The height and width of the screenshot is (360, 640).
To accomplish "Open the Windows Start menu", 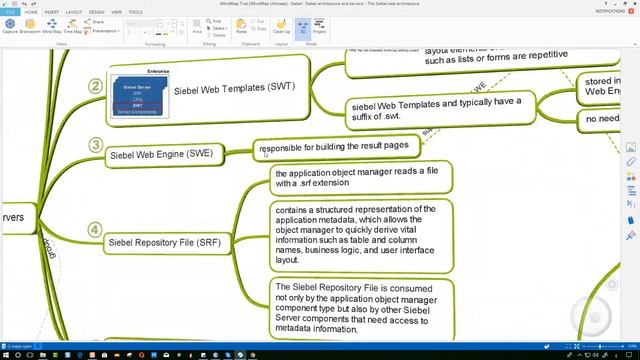I will click(6, 356).
